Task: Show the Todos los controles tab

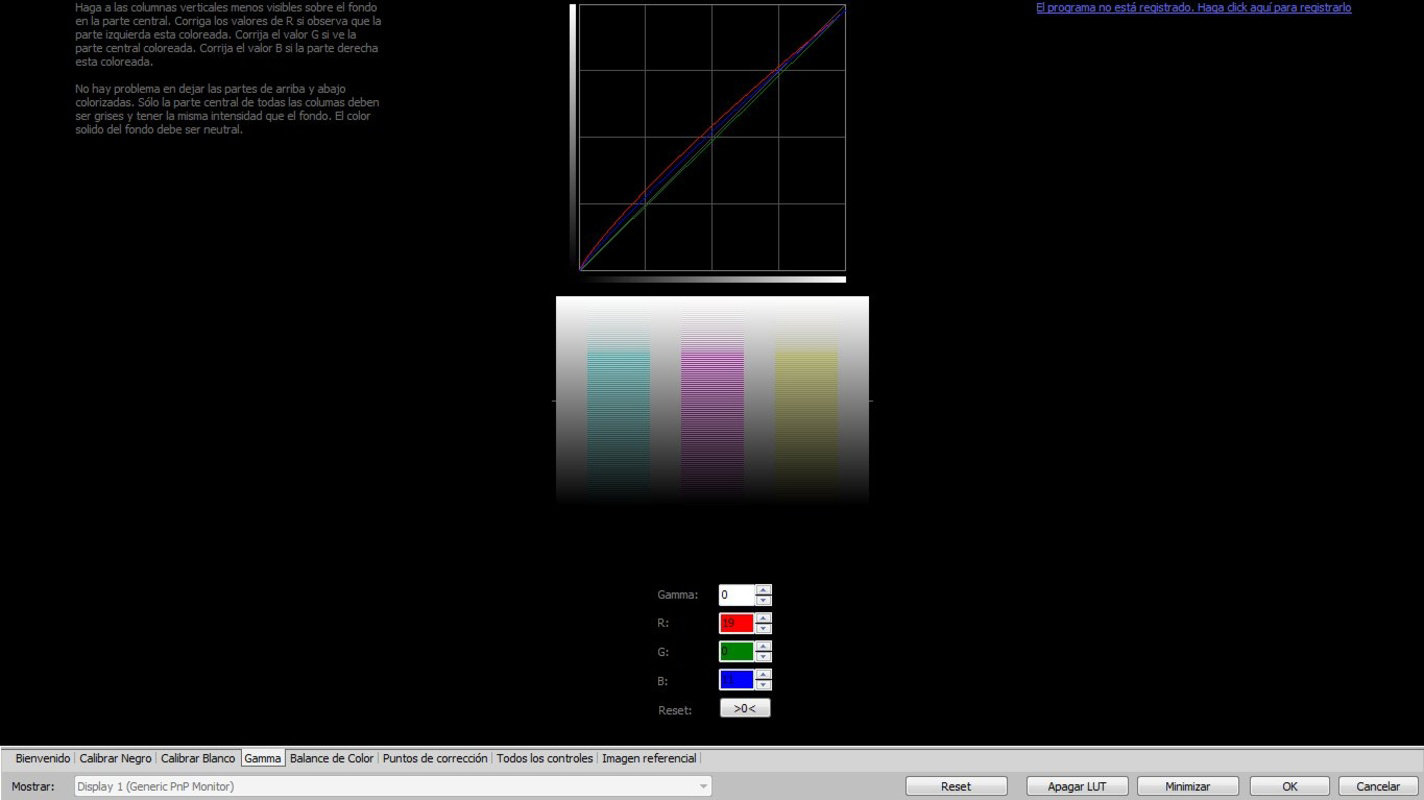Action: [546, 758]
